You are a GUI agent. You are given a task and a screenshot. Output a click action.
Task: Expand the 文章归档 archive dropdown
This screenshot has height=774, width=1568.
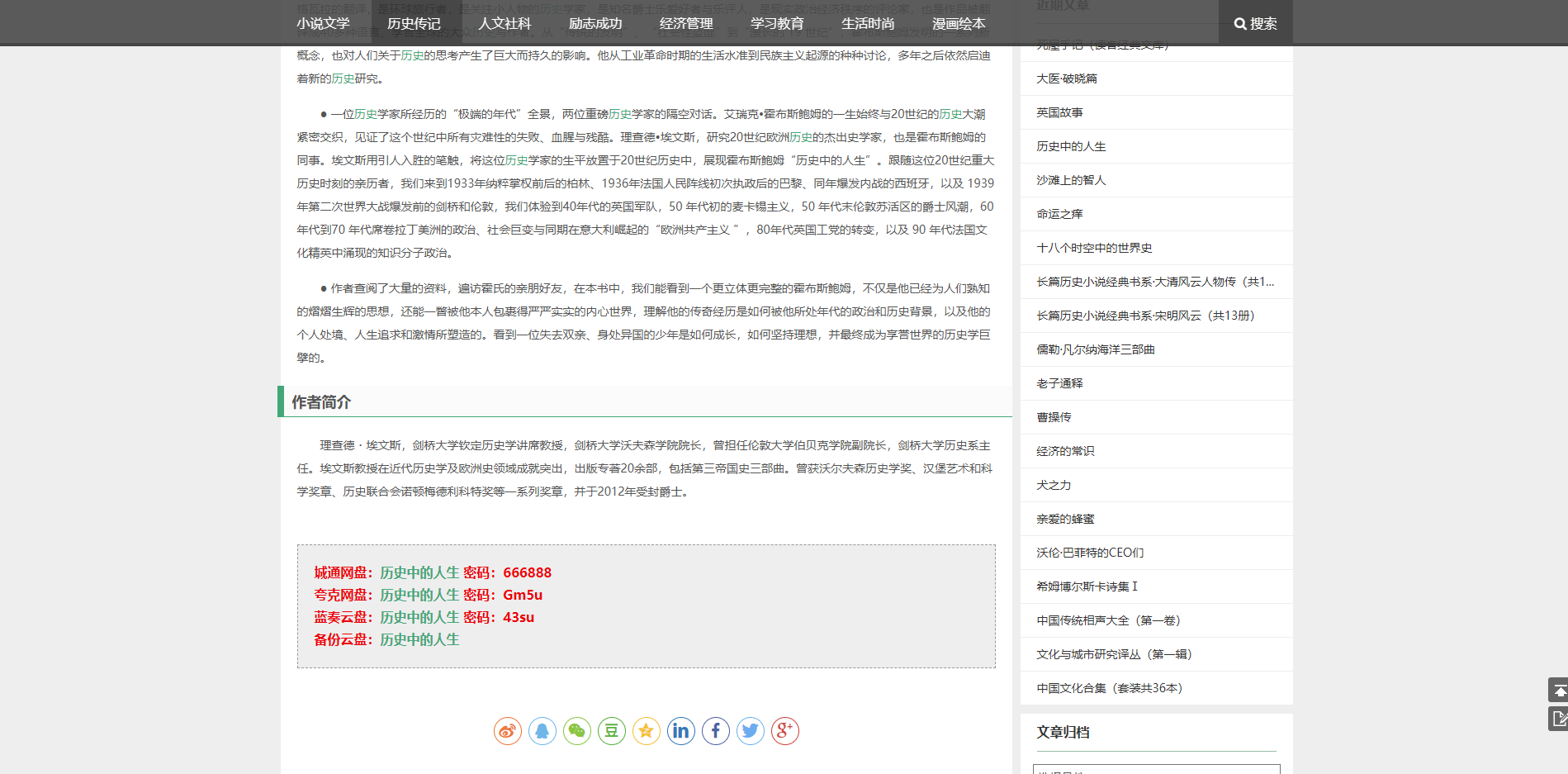(1156, 770)
